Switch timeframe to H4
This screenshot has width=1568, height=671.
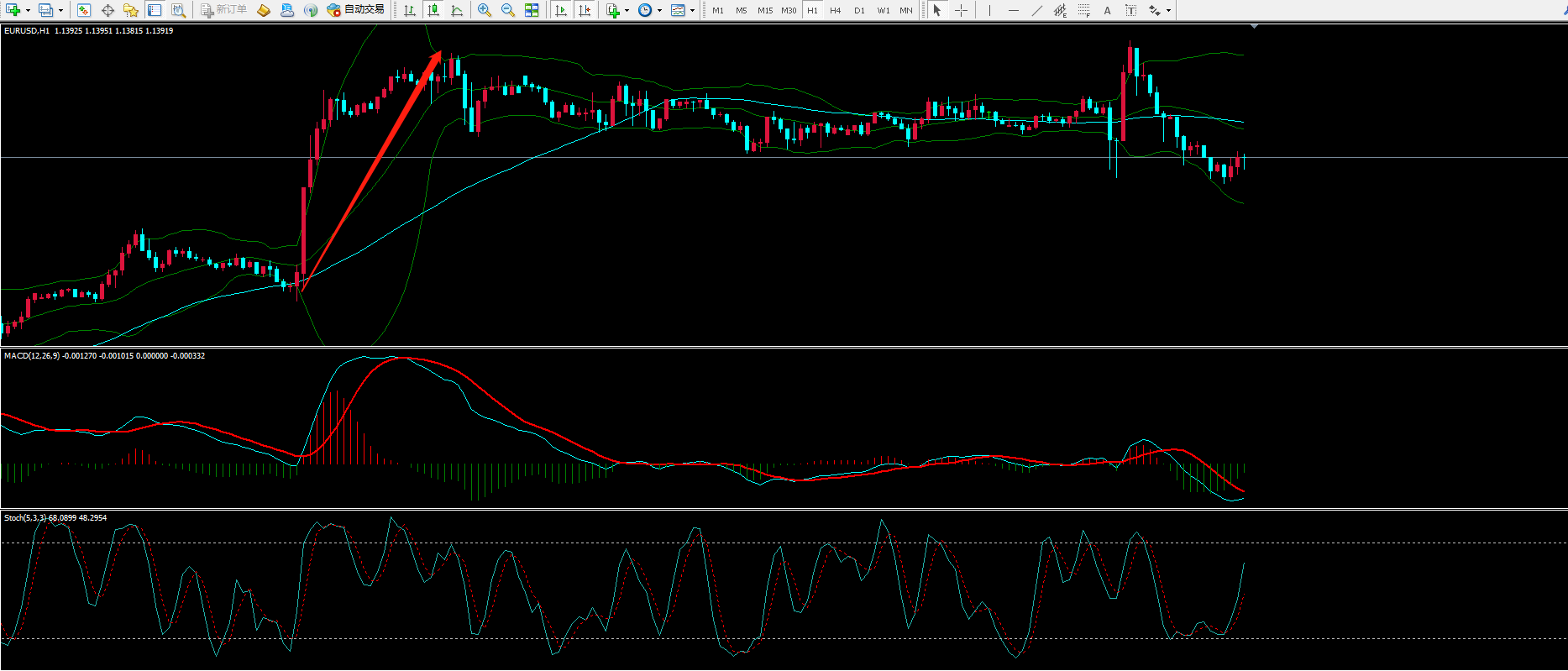click(x=835, y=10)
